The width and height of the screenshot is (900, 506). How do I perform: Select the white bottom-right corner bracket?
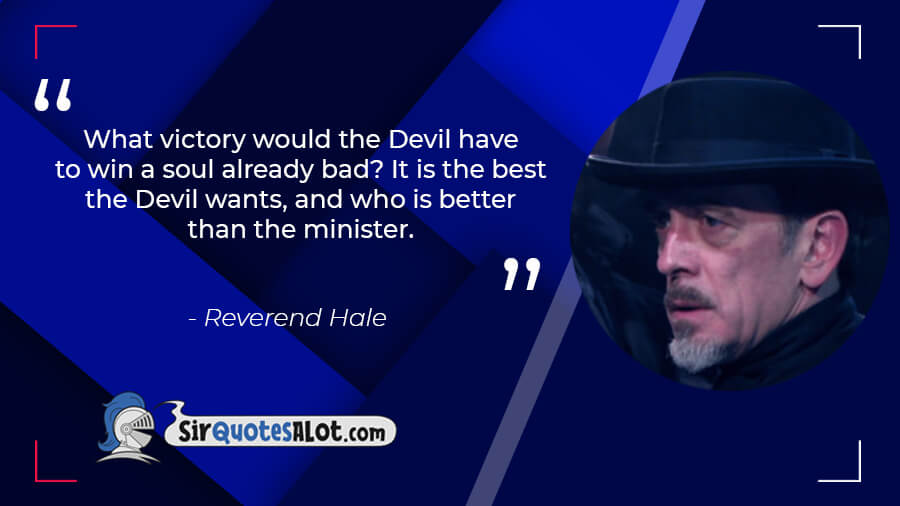(x=840, y=461)
